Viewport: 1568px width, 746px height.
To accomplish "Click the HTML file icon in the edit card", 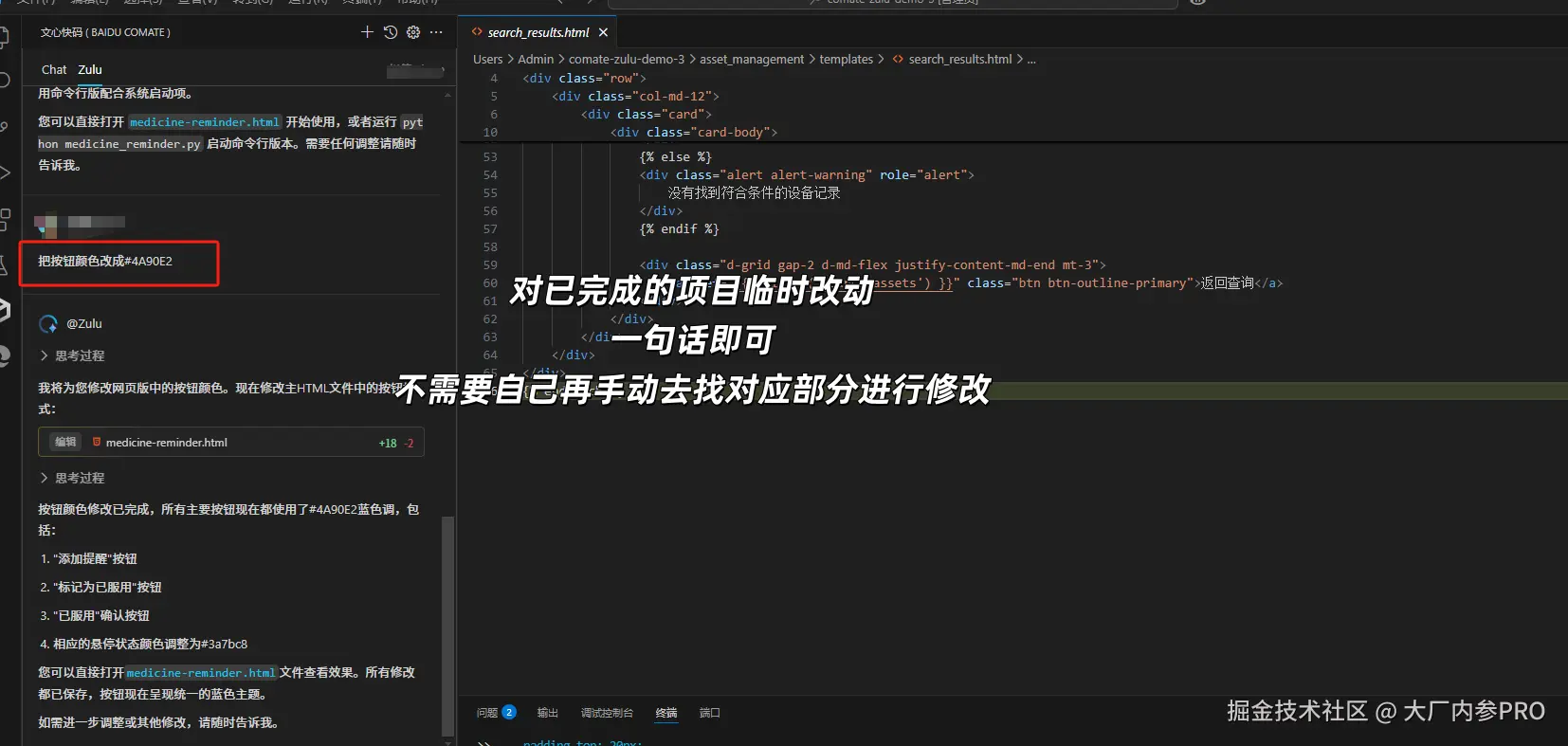I will click(x=97, y=442).
